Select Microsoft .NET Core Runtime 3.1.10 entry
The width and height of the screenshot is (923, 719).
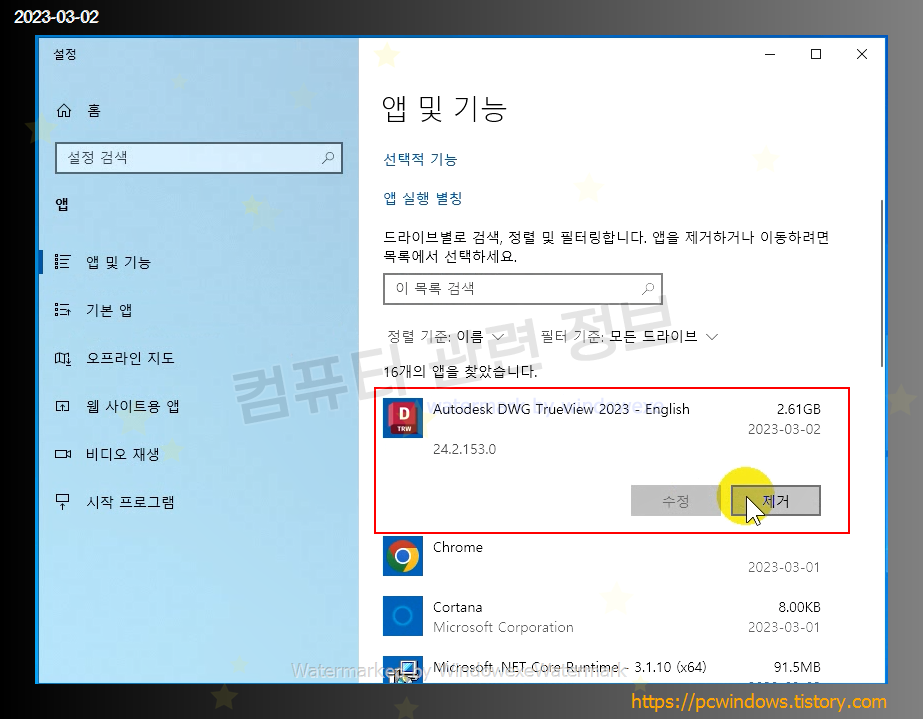[569, 667]
